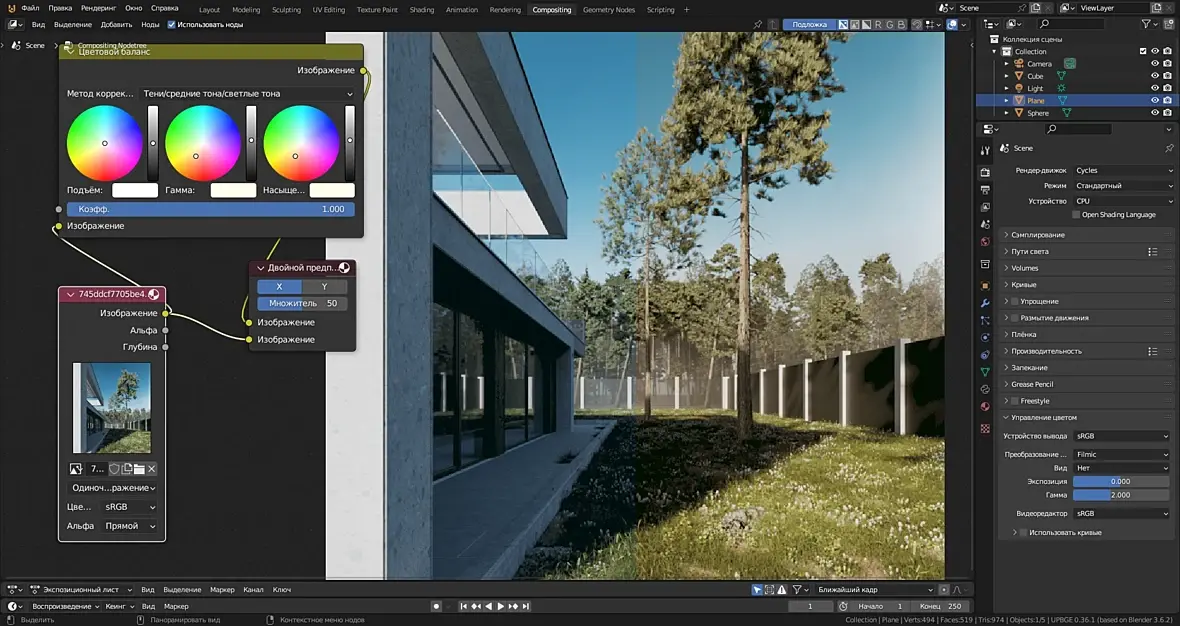The height and width of the screenshot is (626, 1180).
Task: Click the fake user shield icon
Action: [x=114, y=469]
